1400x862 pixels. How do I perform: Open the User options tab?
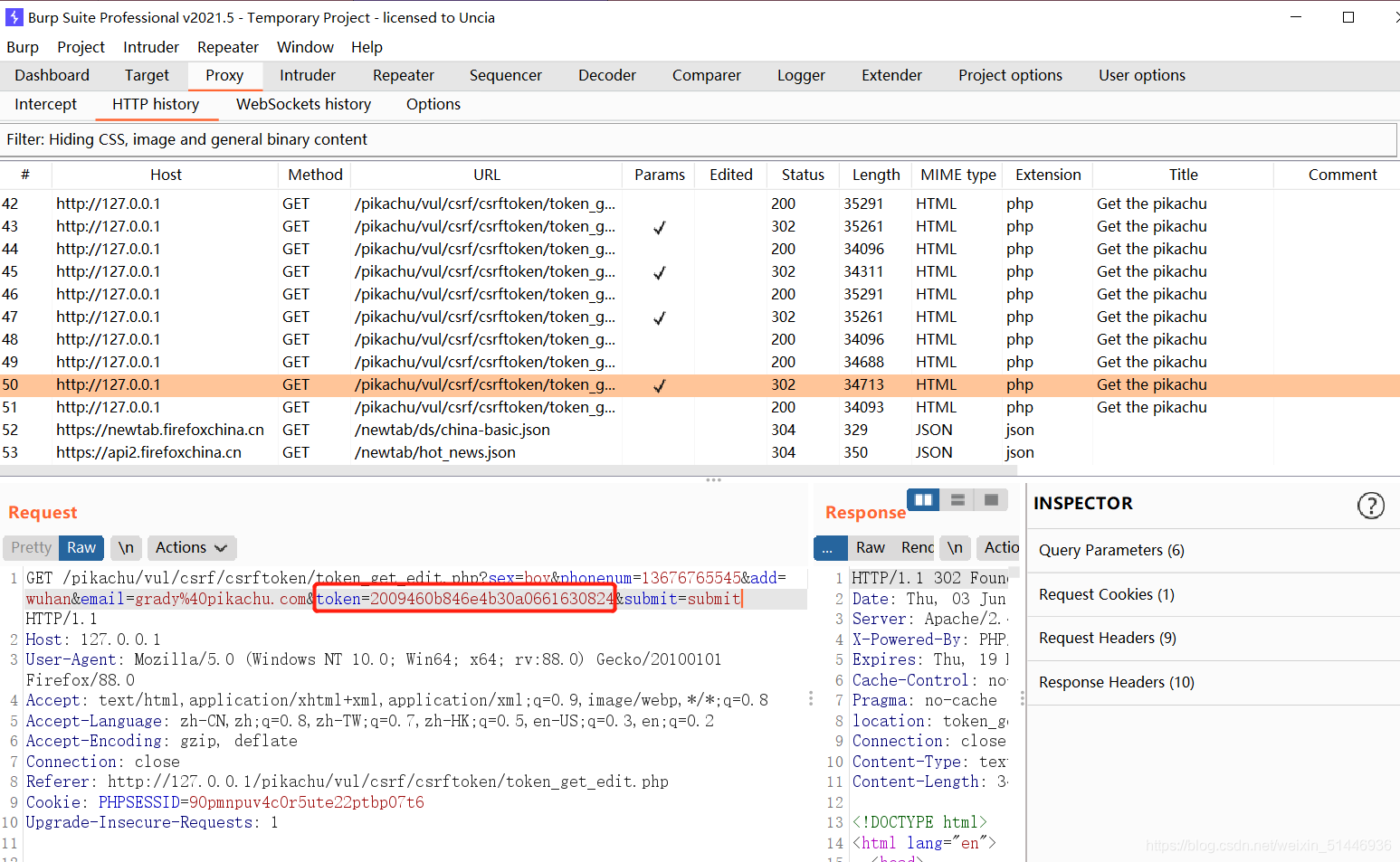[1142, 75]
